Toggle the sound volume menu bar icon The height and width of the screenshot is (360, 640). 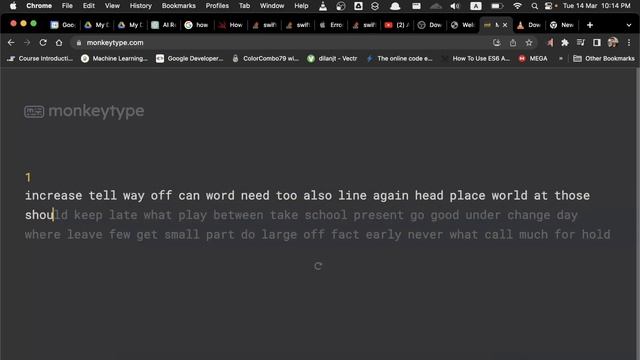tap(455, 6)
